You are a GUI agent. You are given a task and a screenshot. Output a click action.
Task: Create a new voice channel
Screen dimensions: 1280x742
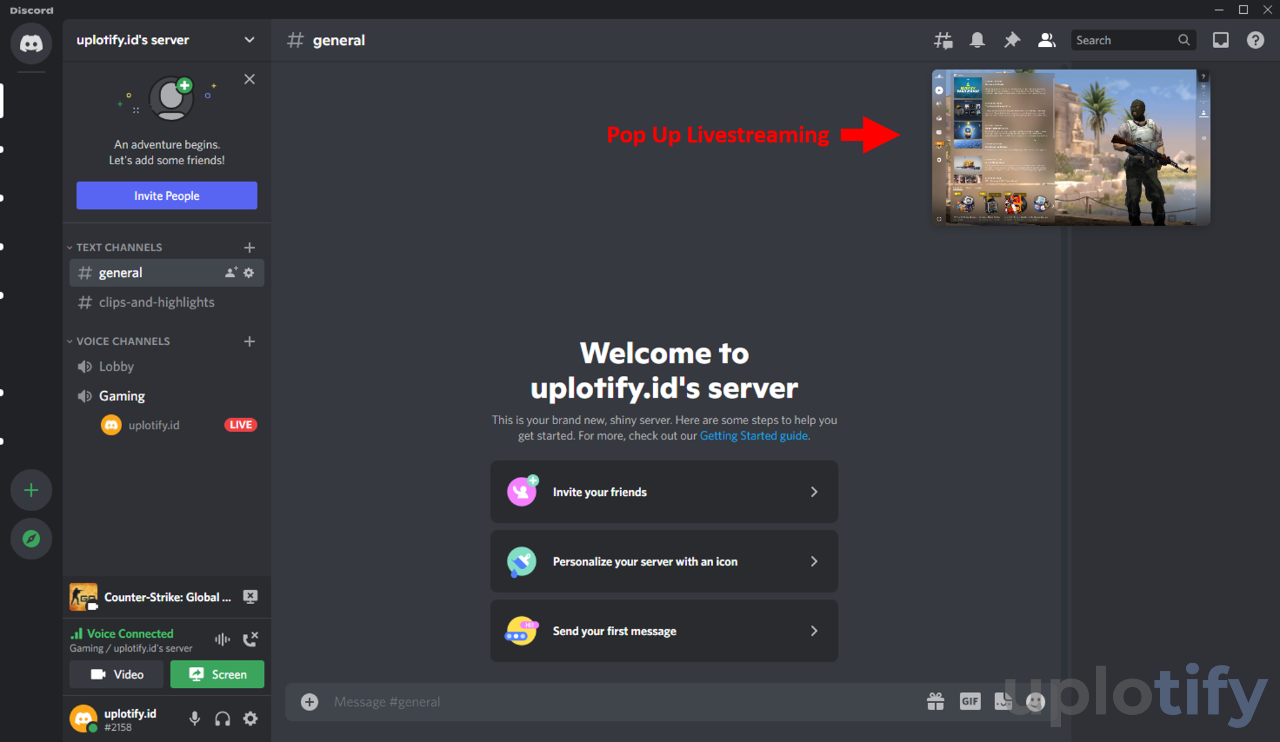click(249, 341)
